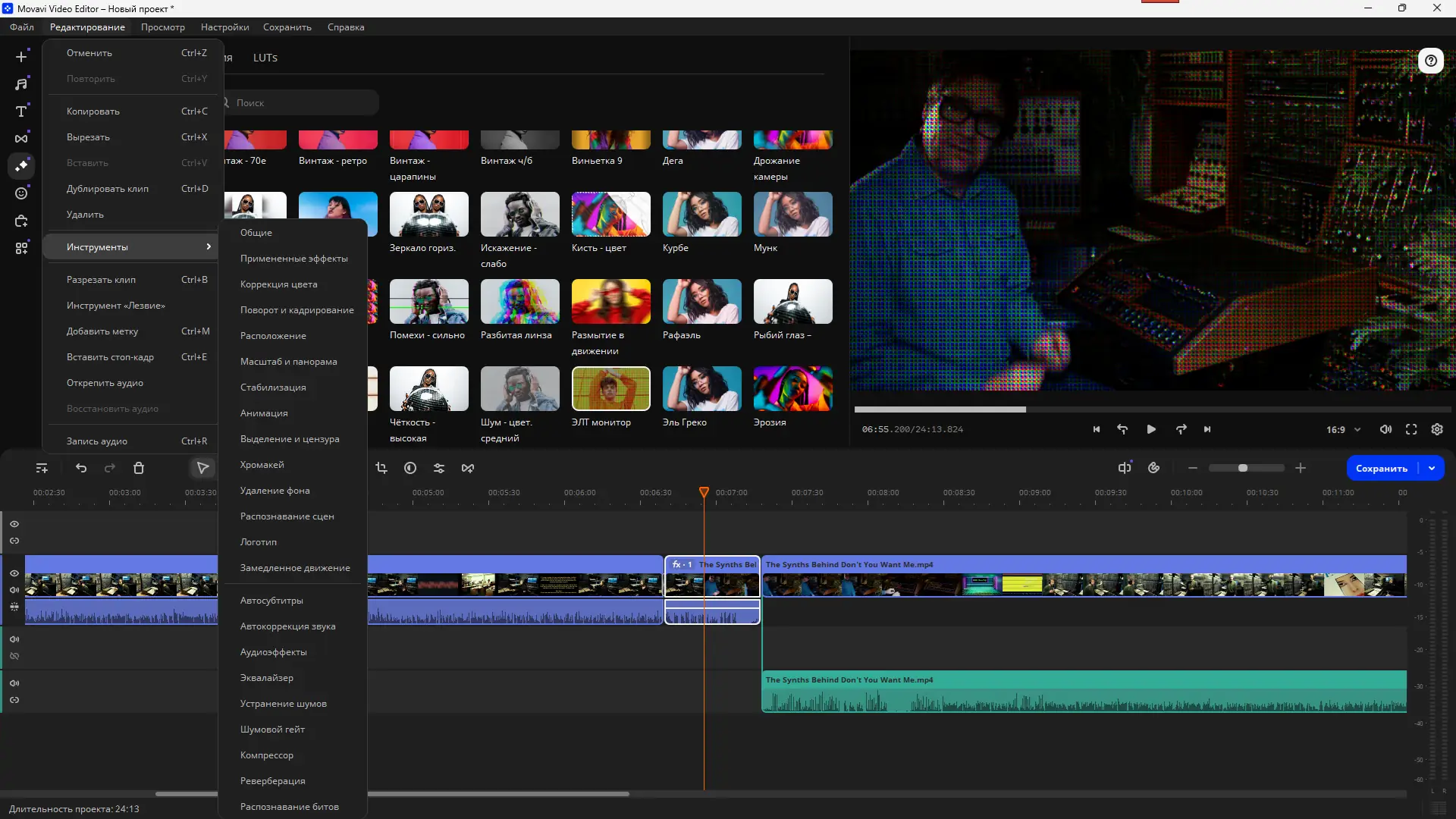The height and width of the screenshot is (819, 1456).
Task: Select Хромакей from the tools submenu
Action: [262, 465]
